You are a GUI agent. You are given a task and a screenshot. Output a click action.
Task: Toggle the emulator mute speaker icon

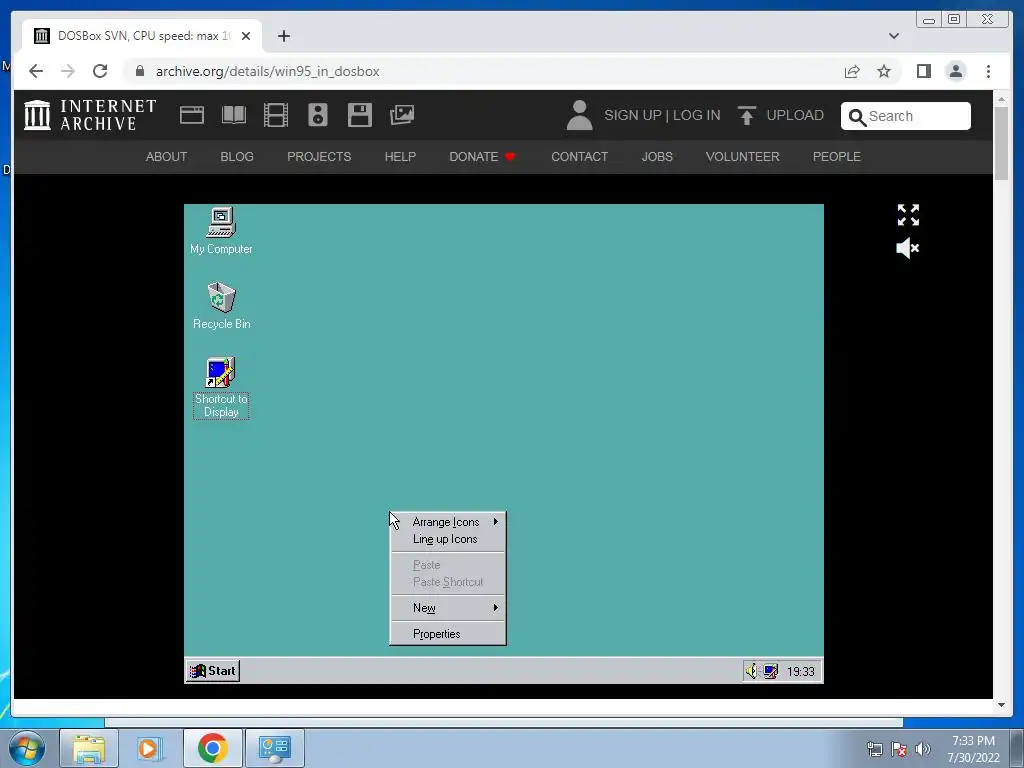click(908, 248)
